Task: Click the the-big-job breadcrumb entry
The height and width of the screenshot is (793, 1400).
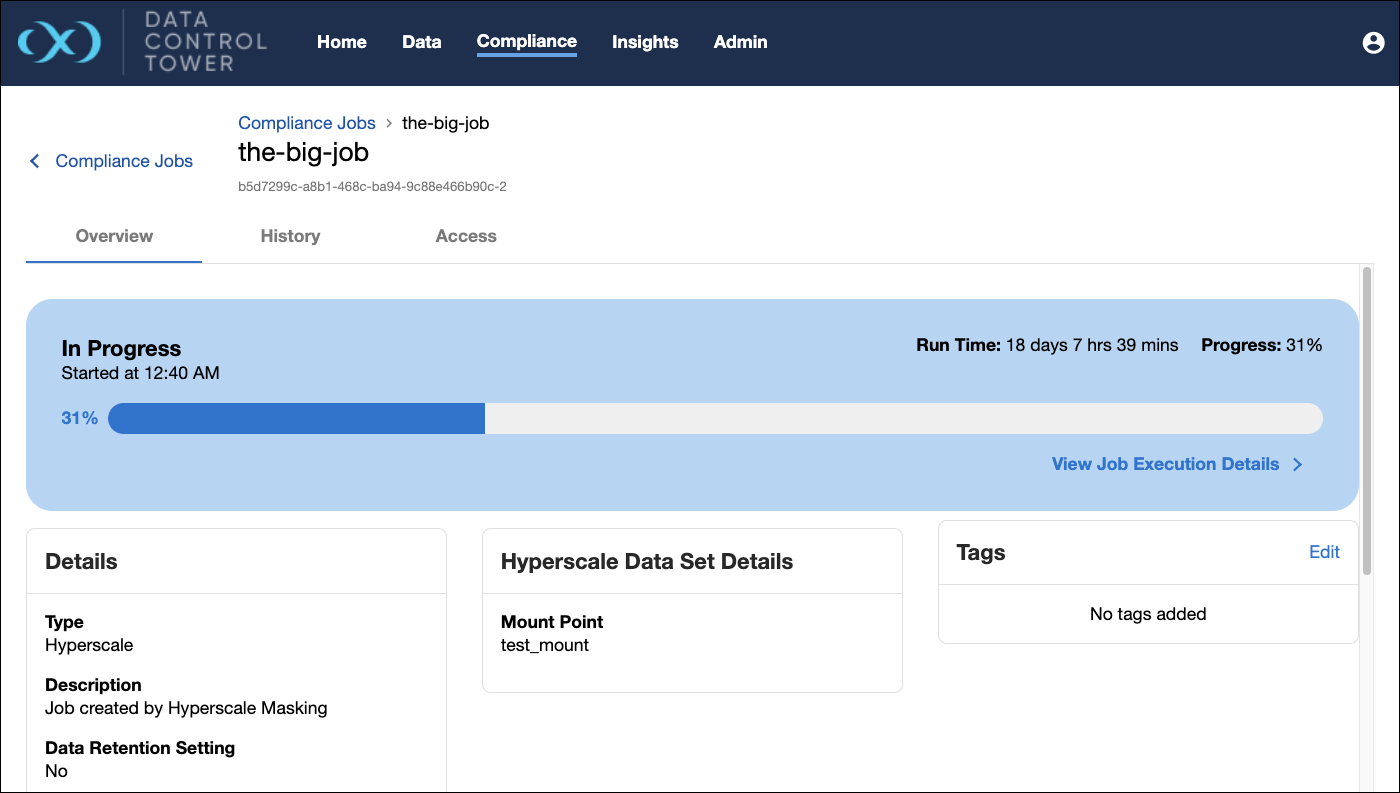Action: pyautogui.click(x=445, y=123)
